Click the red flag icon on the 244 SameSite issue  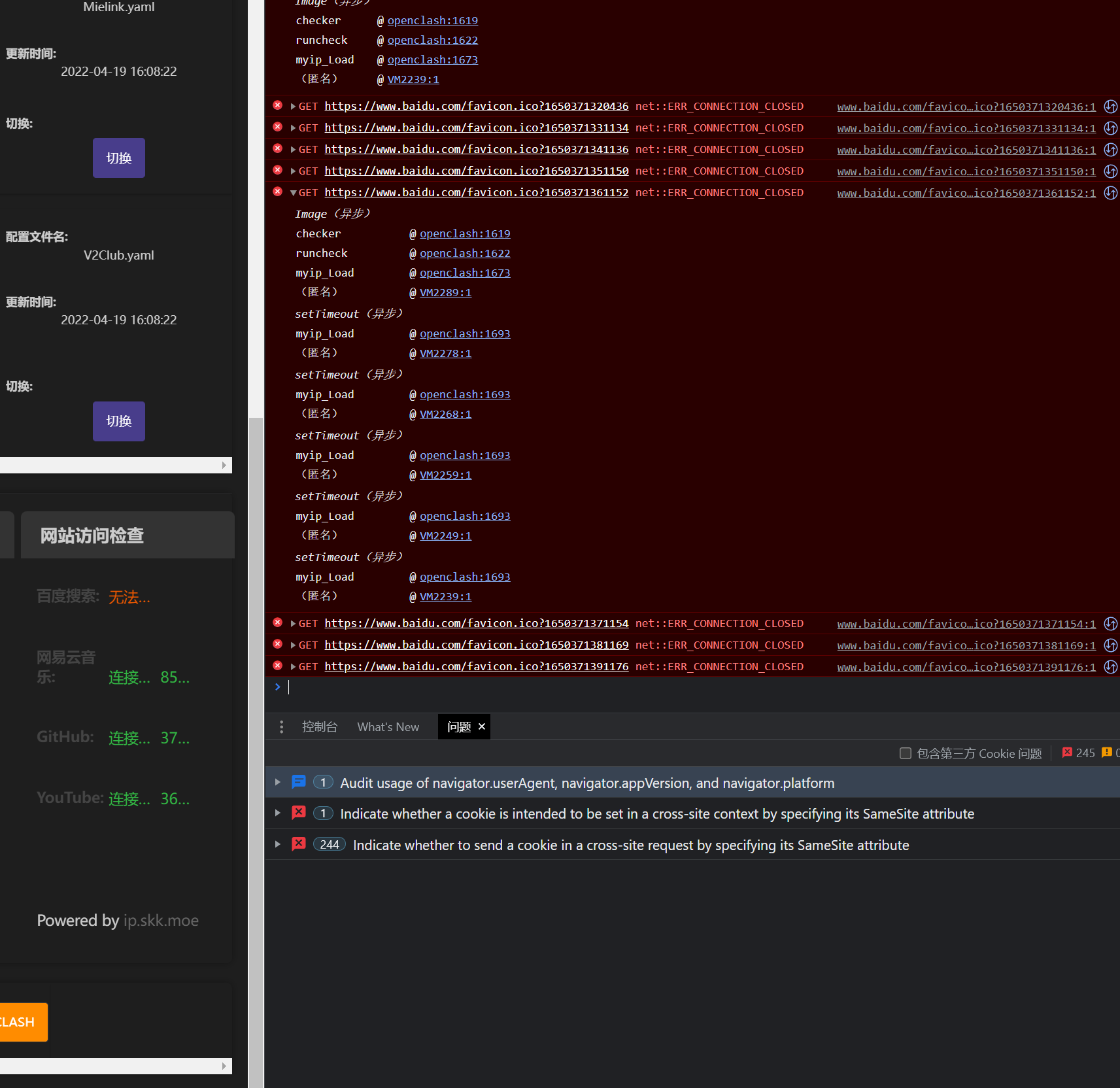click(298, 844)
